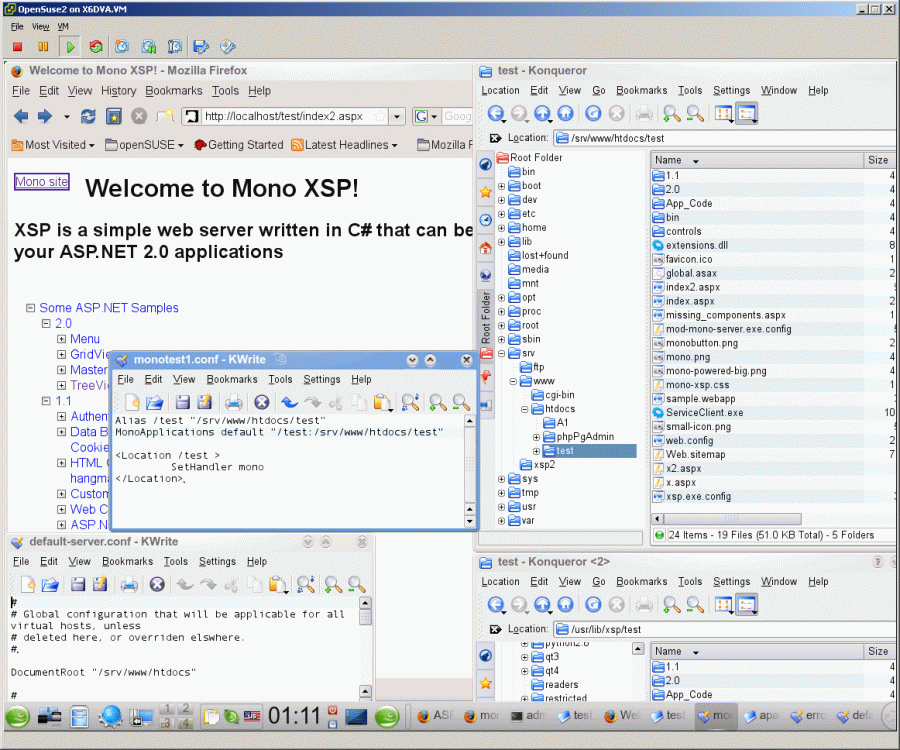The width and height of the screenshot is (900, 750).
Task: Click the Find icon in monotest1.conf KWrite
Action: (x=410, y=403)
